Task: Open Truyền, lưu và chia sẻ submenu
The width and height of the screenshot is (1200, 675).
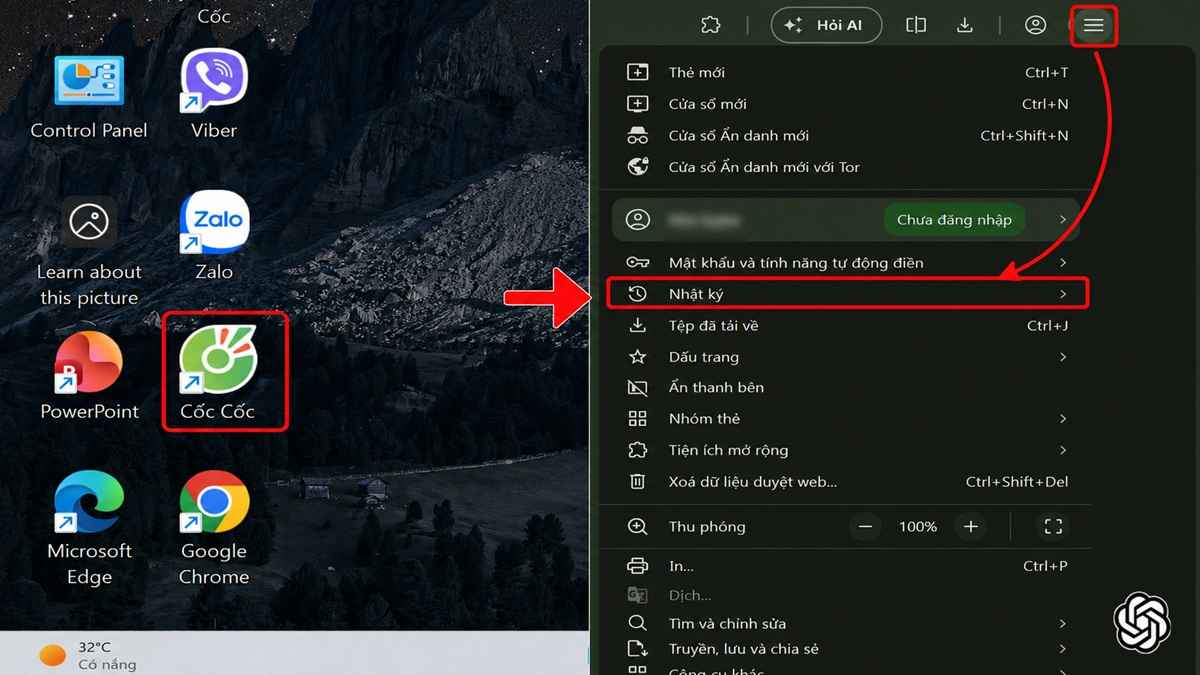Action: pos(847,649)
